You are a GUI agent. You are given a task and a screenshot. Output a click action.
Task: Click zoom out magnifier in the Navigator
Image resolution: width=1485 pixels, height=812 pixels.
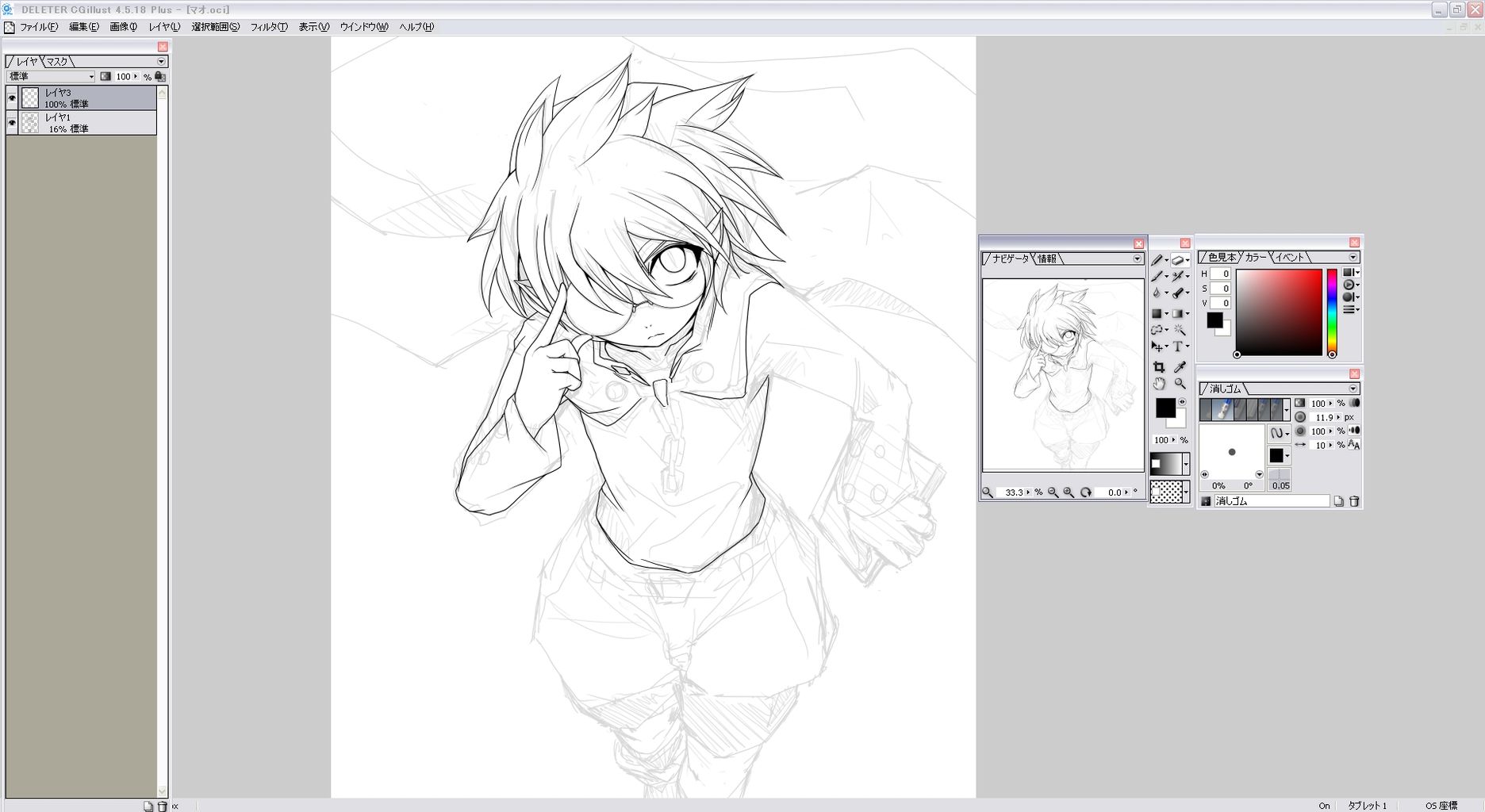coord(1053,492)
